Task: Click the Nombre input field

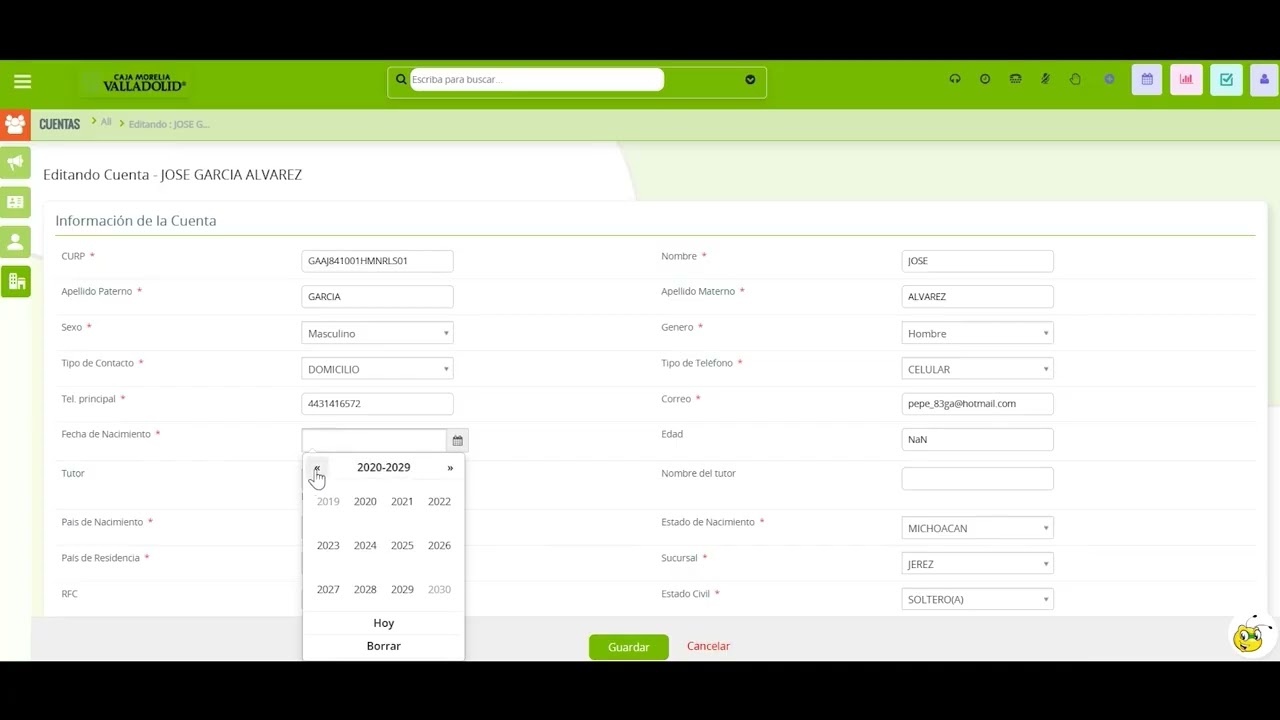Action: (977, 261)
